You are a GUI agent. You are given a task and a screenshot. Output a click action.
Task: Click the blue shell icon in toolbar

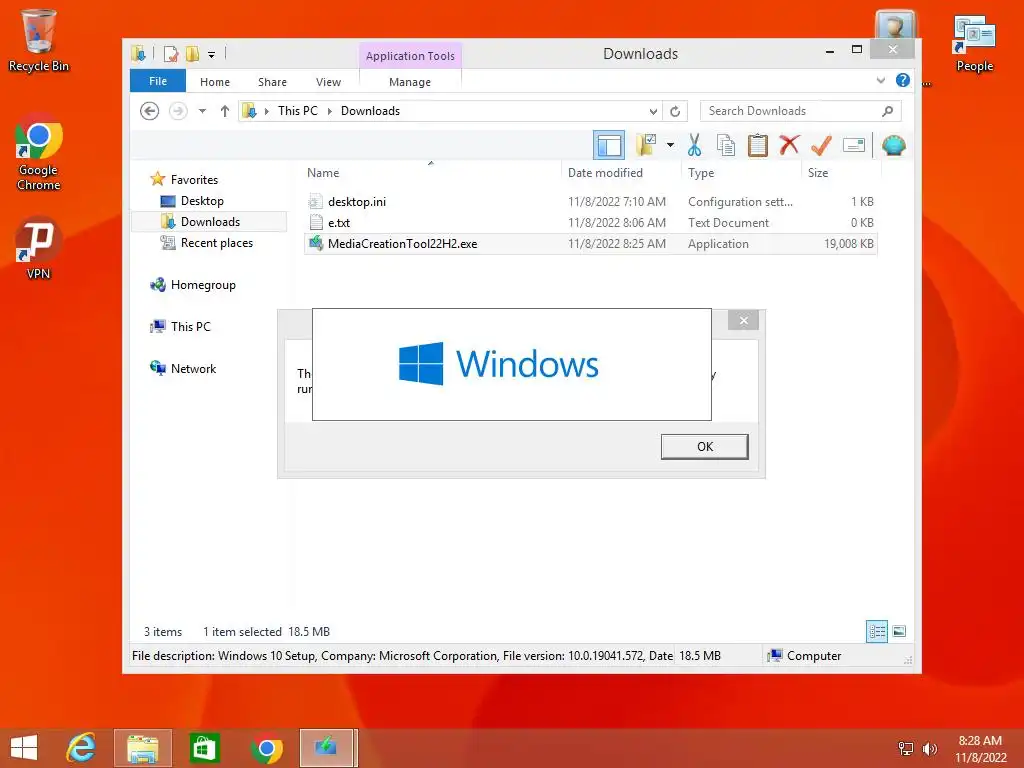tap(893, 145)
